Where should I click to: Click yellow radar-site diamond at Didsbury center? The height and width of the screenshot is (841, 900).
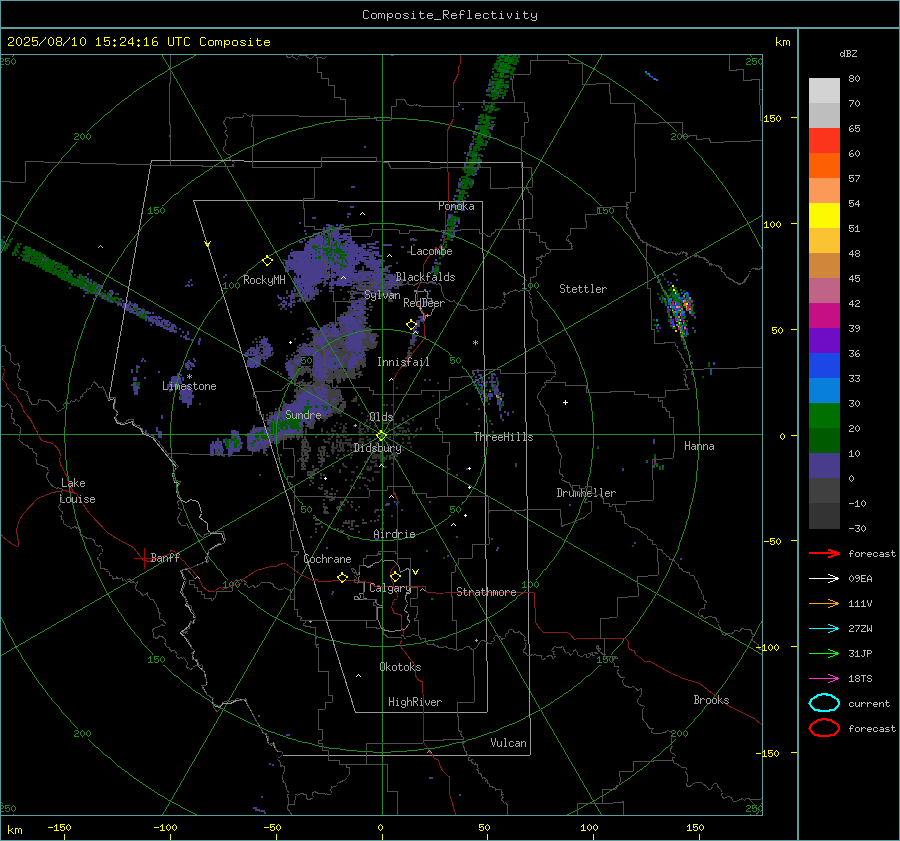click(x=382, y=436)
